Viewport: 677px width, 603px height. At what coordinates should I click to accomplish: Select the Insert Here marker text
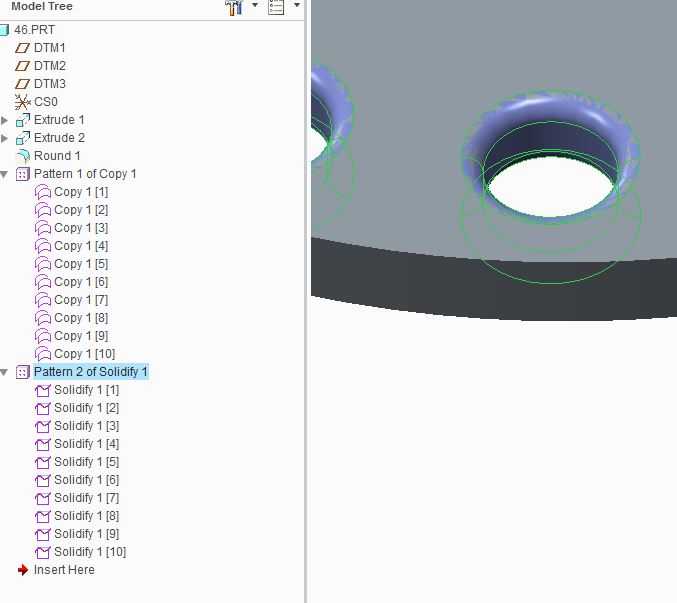[x=64, y=570]
